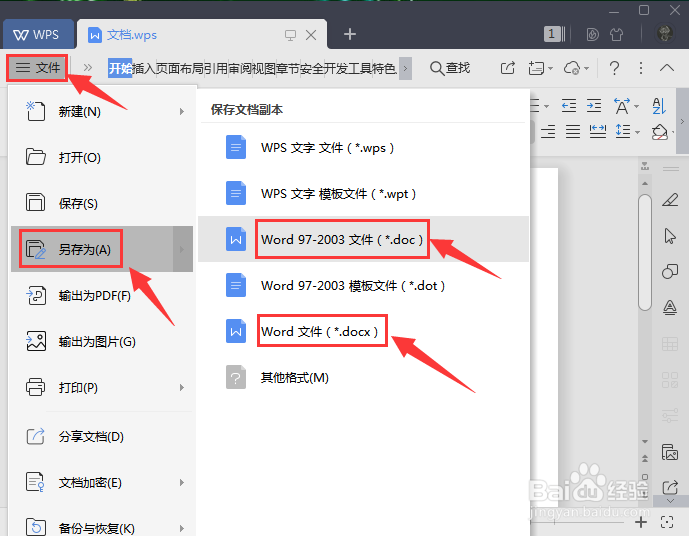689x536 pixels.
Task: Collapse the ribbon with up chevron
Action: [667, 68]
